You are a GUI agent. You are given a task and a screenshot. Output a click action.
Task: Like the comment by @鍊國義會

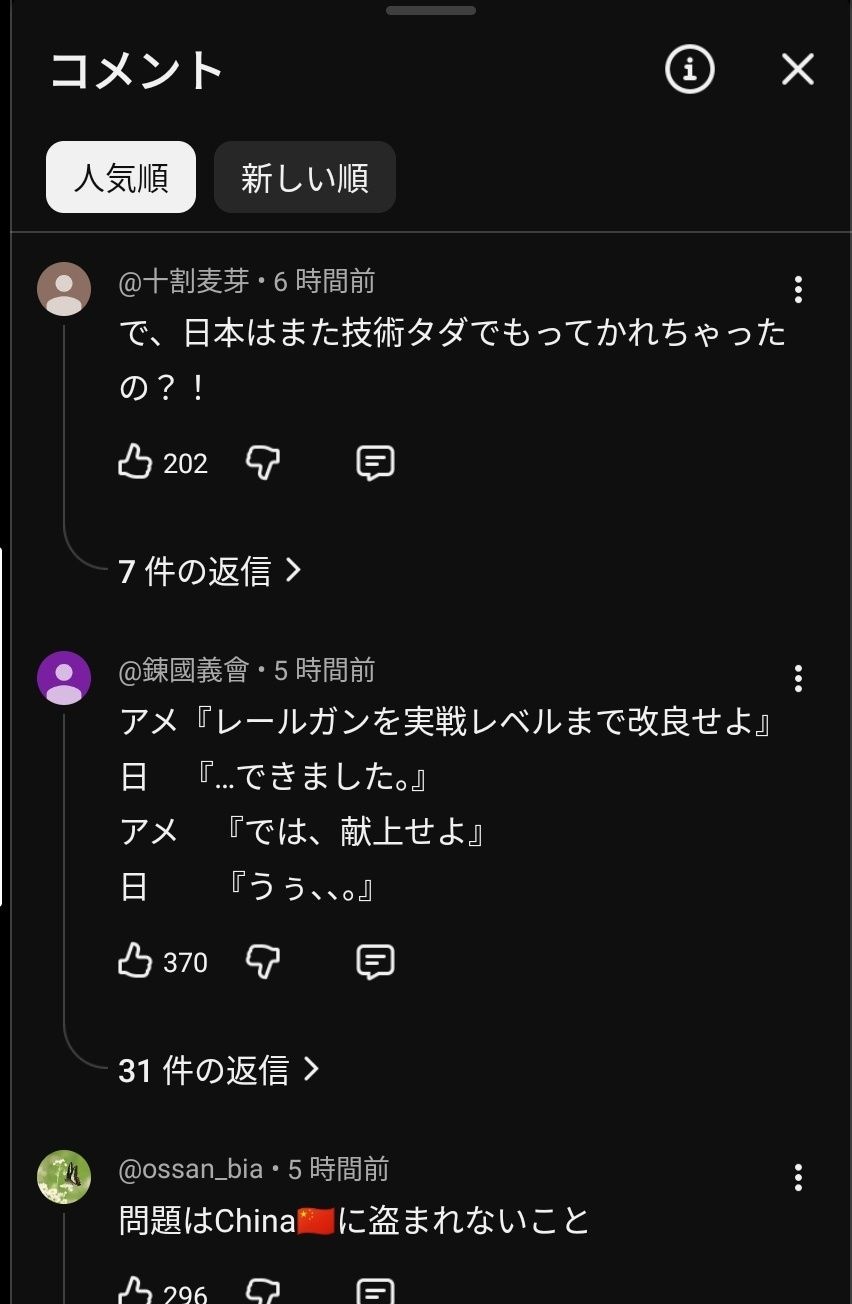point(135,961)
